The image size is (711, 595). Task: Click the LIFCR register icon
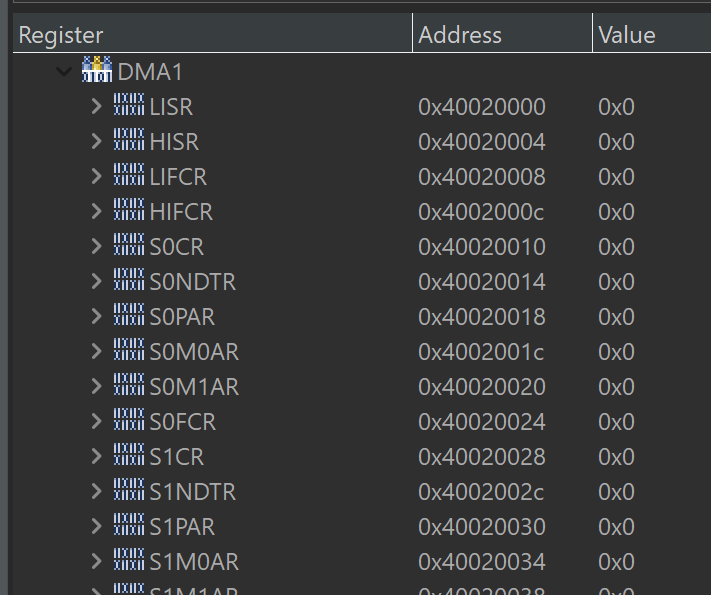(129, 174)
